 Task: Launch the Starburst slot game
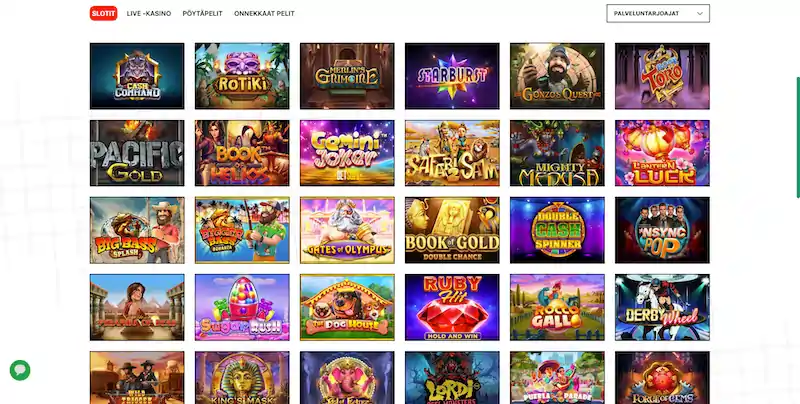point(452,76)
